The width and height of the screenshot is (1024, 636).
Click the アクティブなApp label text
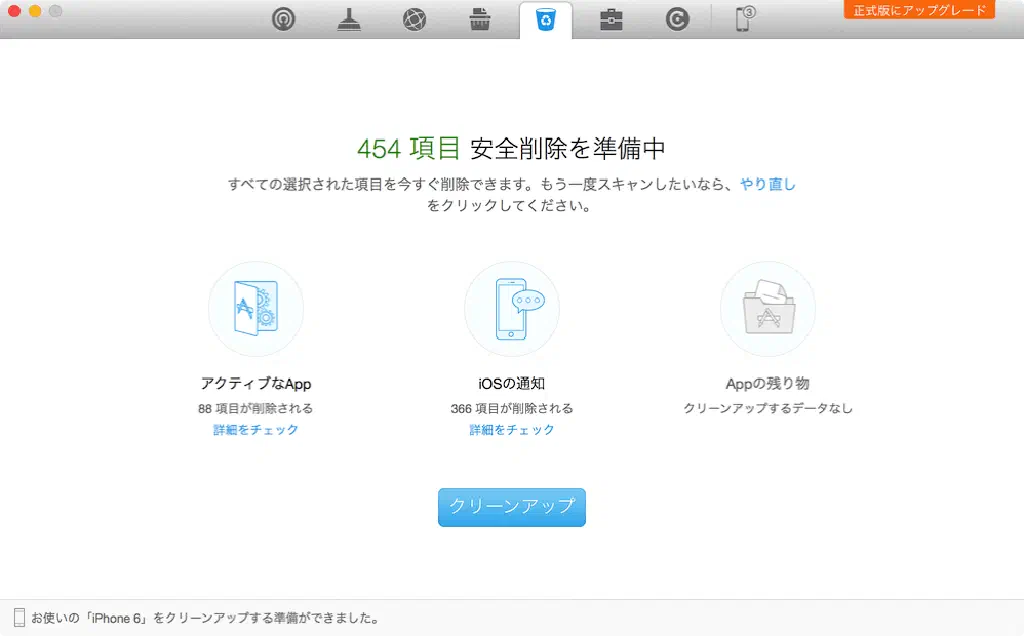[x=255, y=383]
